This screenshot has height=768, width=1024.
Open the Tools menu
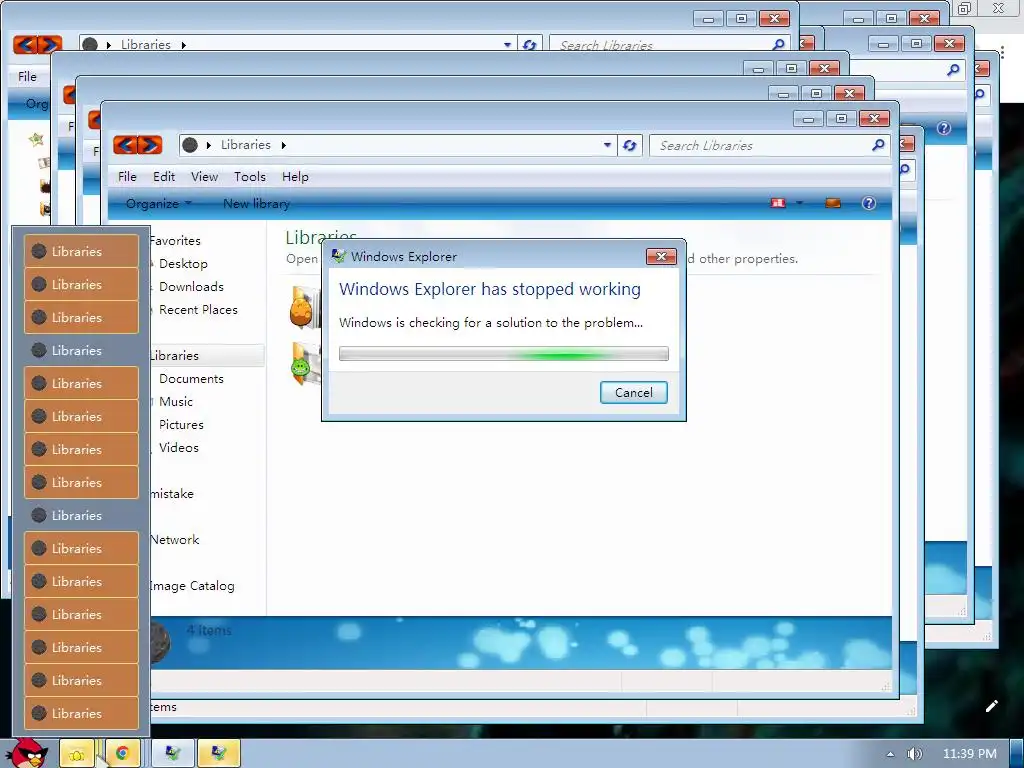[x=250, y=176]
